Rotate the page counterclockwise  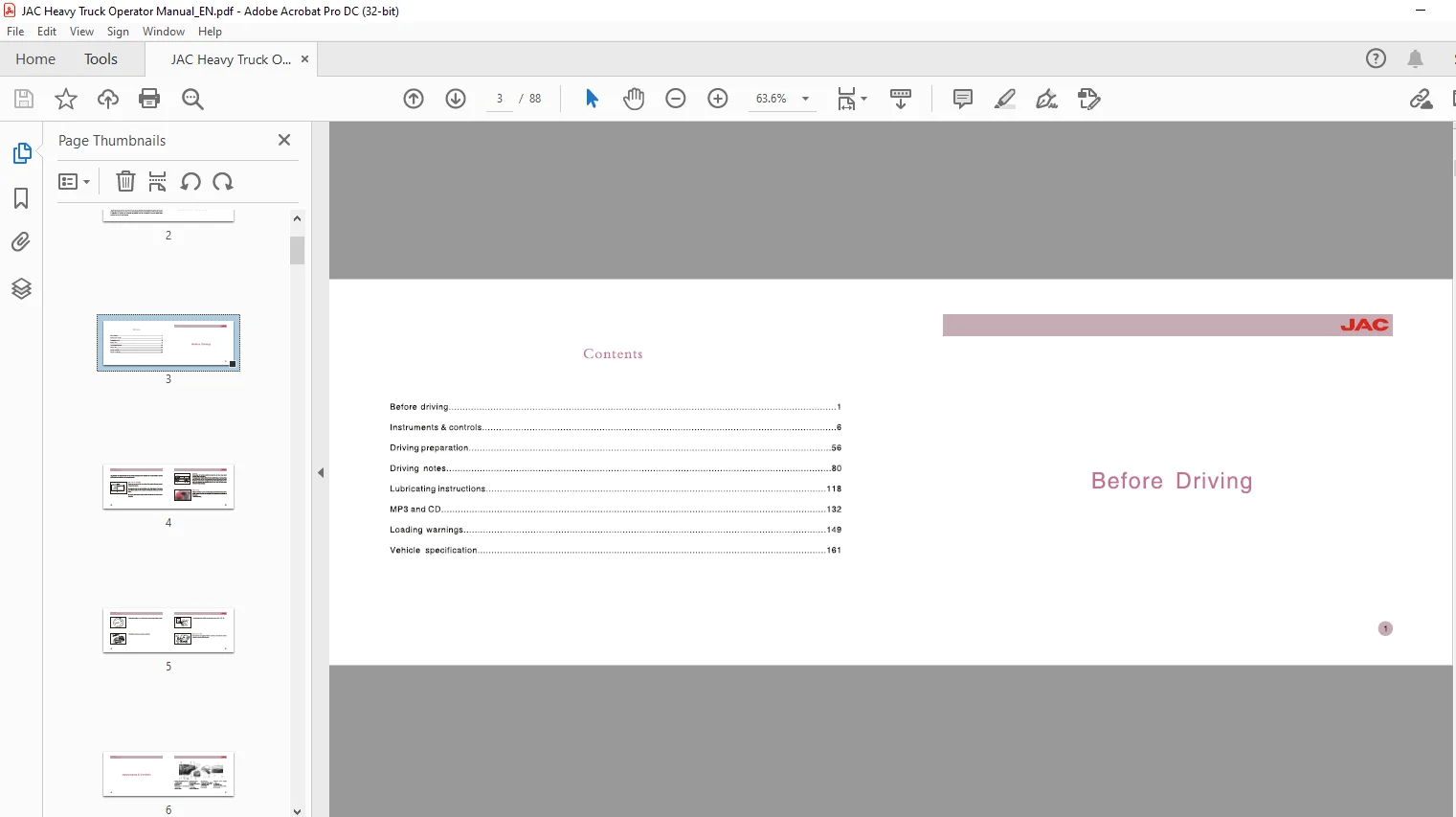click(x=190, y=181)
